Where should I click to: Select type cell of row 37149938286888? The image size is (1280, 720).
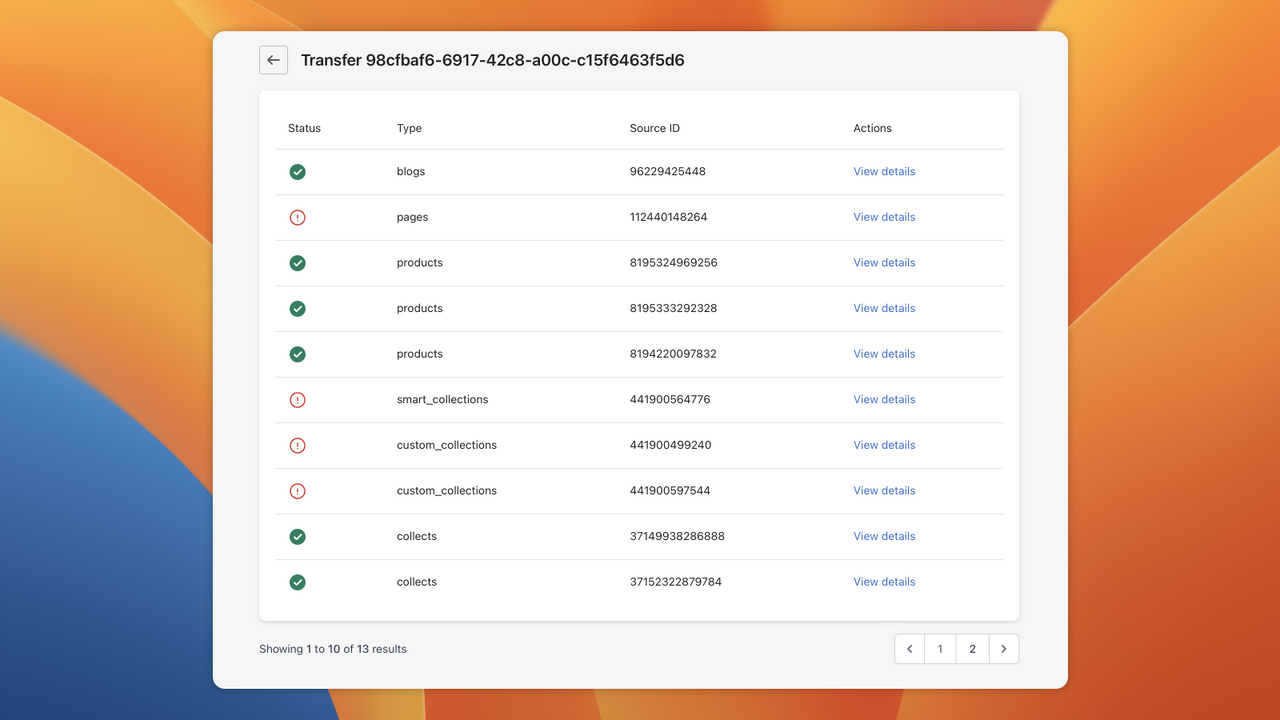tap(417, 536)
